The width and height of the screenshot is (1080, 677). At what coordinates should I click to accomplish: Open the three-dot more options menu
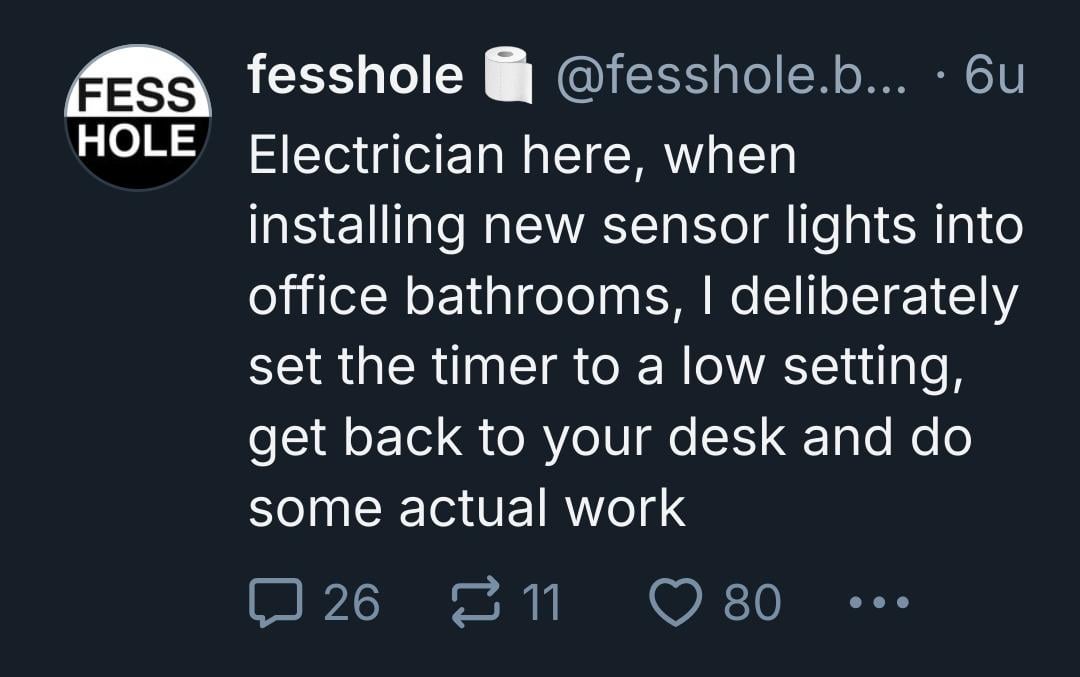(879, 603)
